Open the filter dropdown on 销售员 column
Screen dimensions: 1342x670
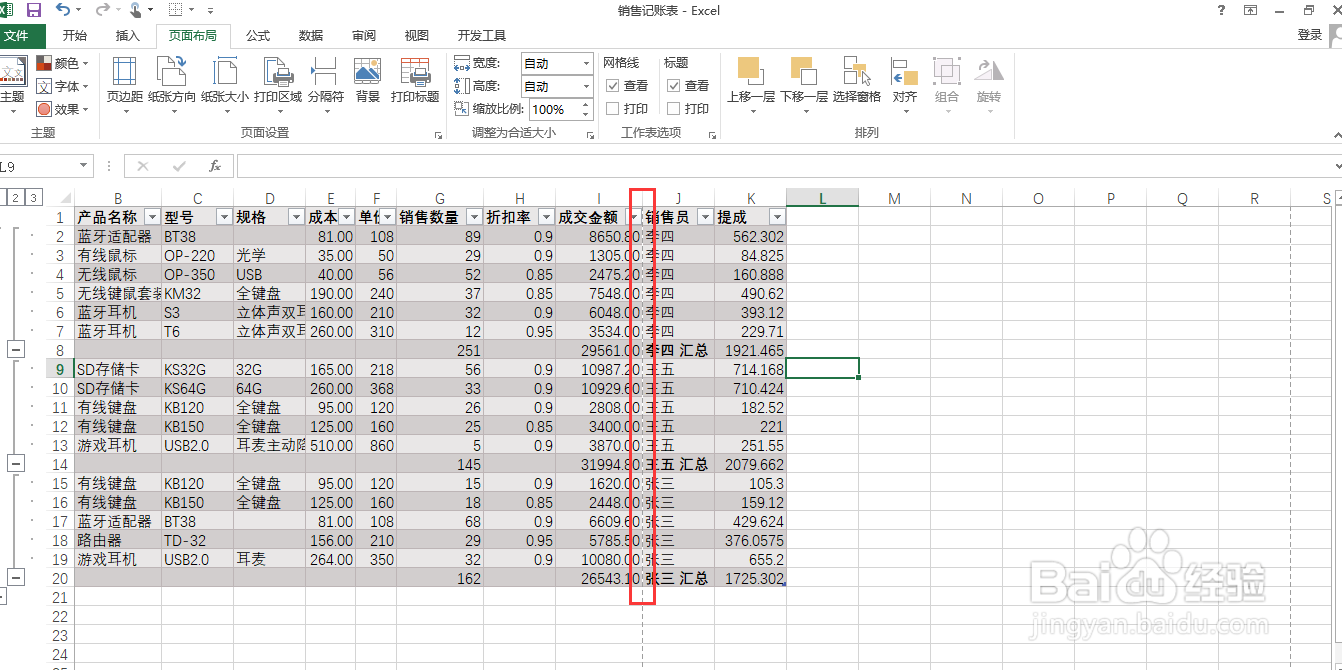(x=704, y=216)
